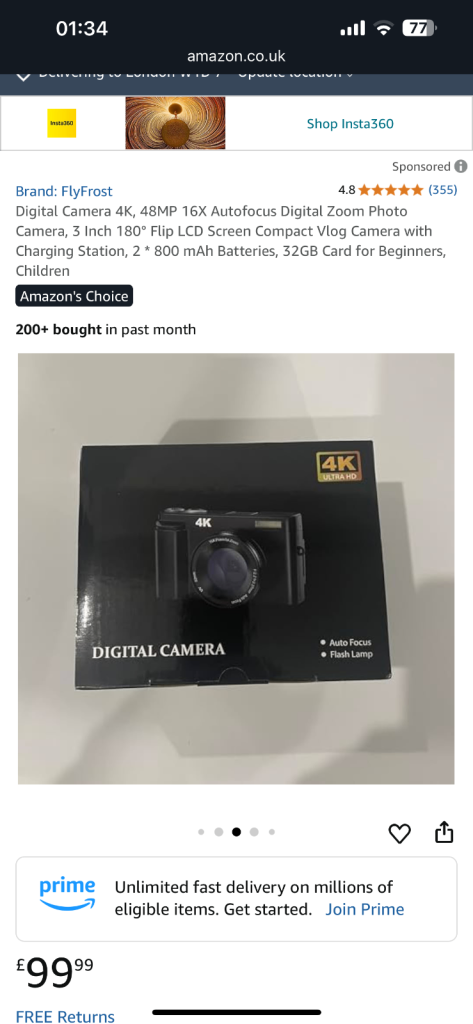Open the 355 reviews link

pyautogui.click(x=442, y=190)
